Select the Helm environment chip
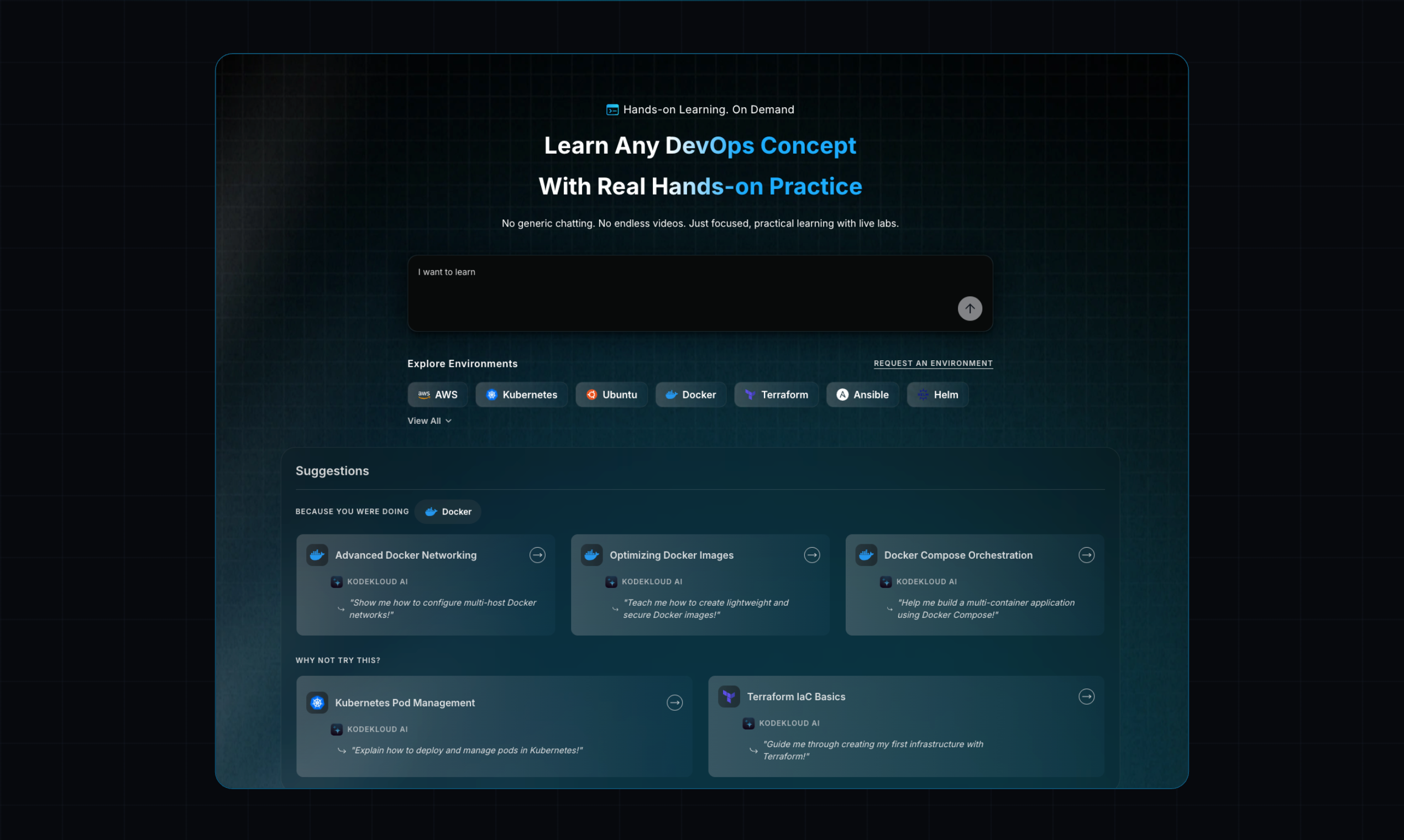1404x840 pixels. [937, 395]
